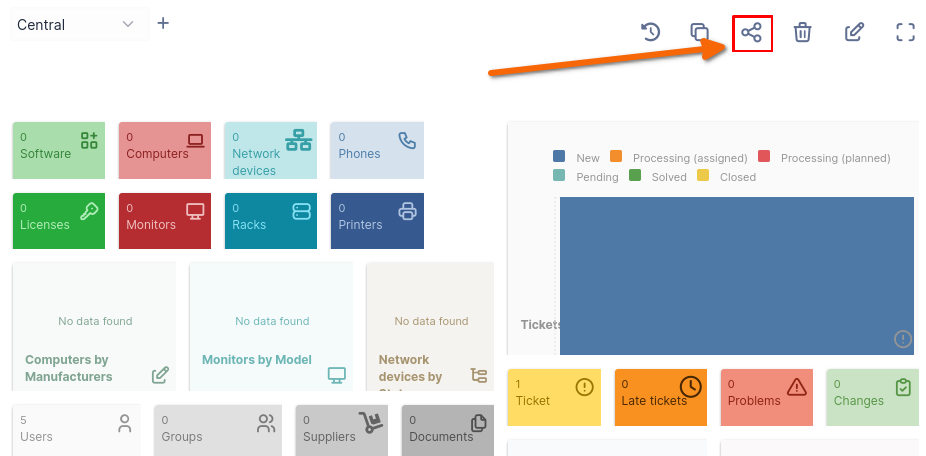Open the Licenses card
The width and height of the screenshot is (926, 456).
(x=60, y=221)
